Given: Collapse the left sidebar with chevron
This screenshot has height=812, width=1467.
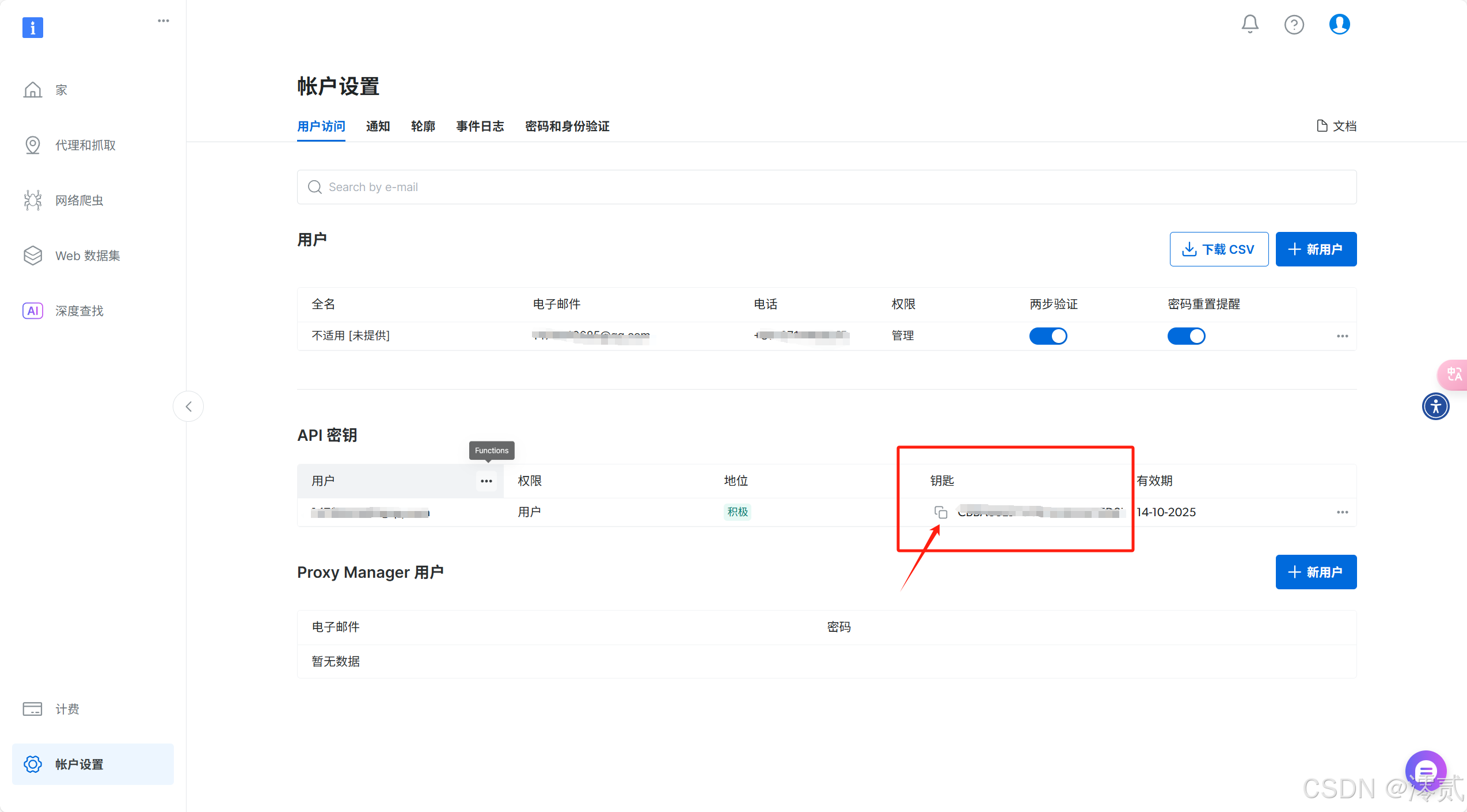Looking at the screenshot, I should click(188, 406).
